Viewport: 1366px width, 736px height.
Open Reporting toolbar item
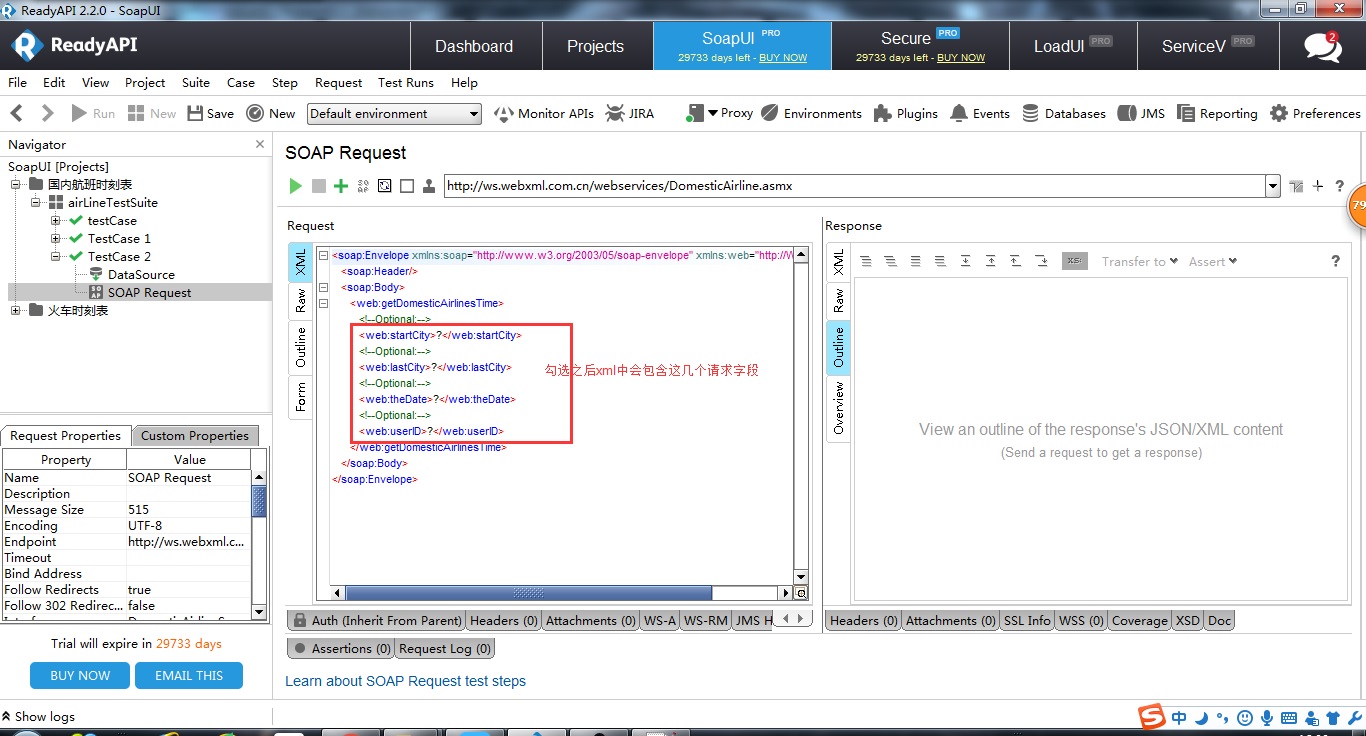pos(1217,113)
